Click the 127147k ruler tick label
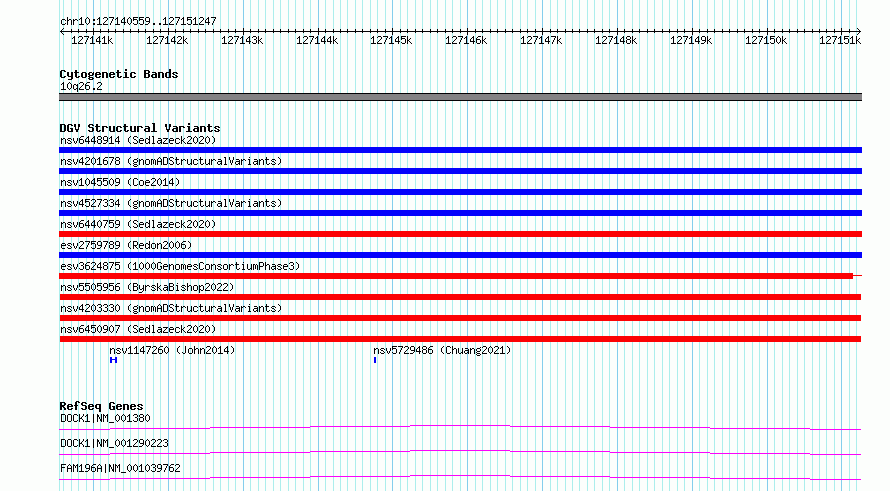 pos(541,40)
